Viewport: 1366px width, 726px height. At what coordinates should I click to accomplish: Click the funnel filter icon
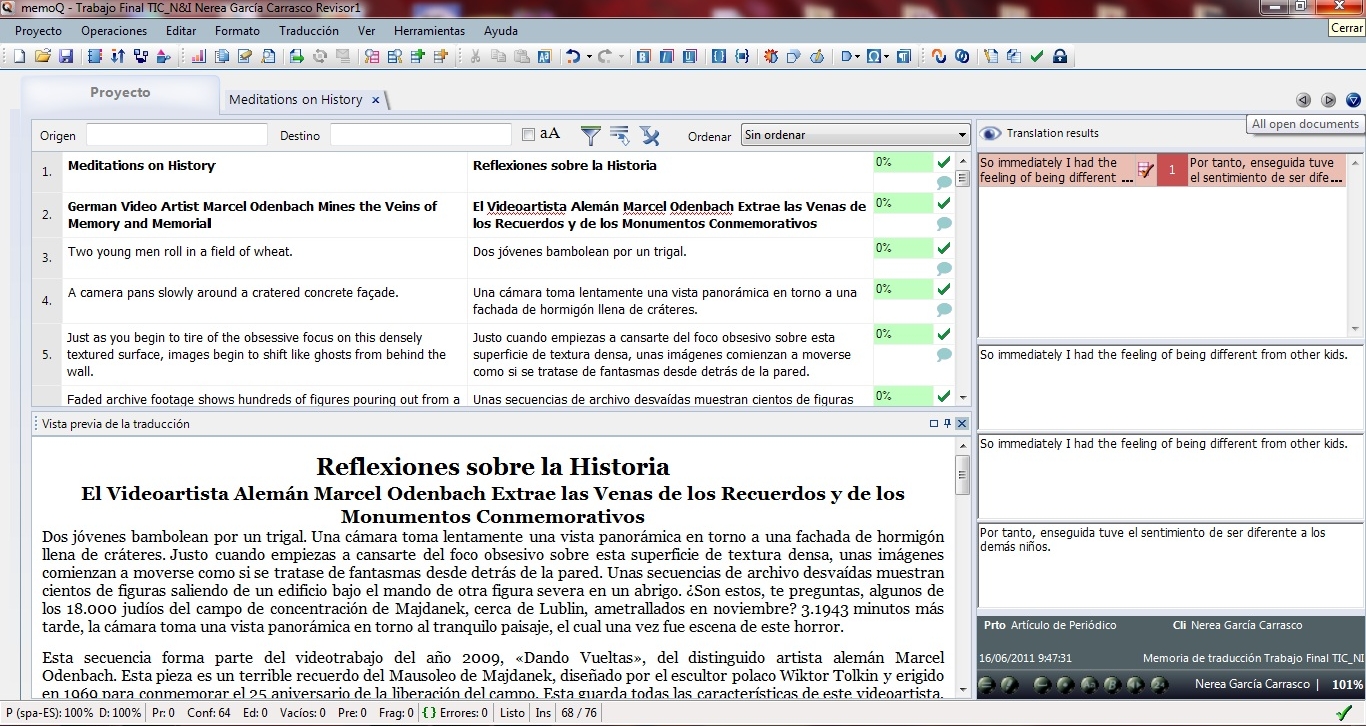(591, 135)
